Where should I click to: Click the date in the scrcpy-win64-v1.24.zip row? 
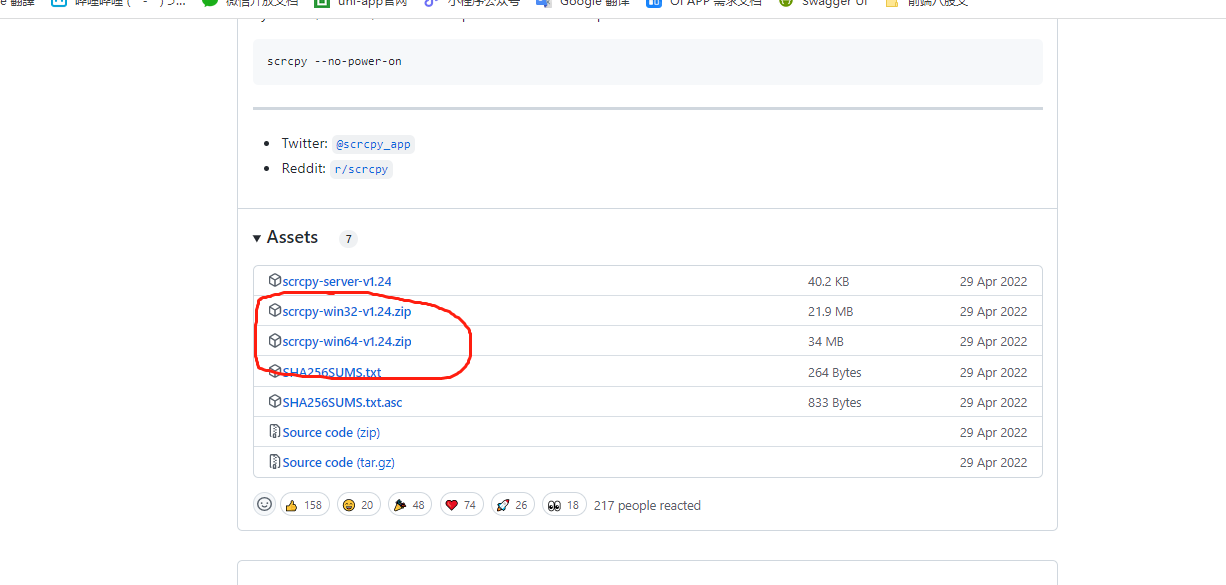tap(994, 341)
